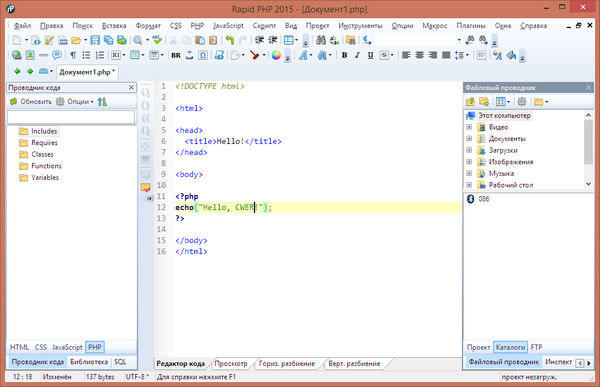The image size is (600, 387).
Task: Navigate forward with green right arrow
Action: coord(30,71)
